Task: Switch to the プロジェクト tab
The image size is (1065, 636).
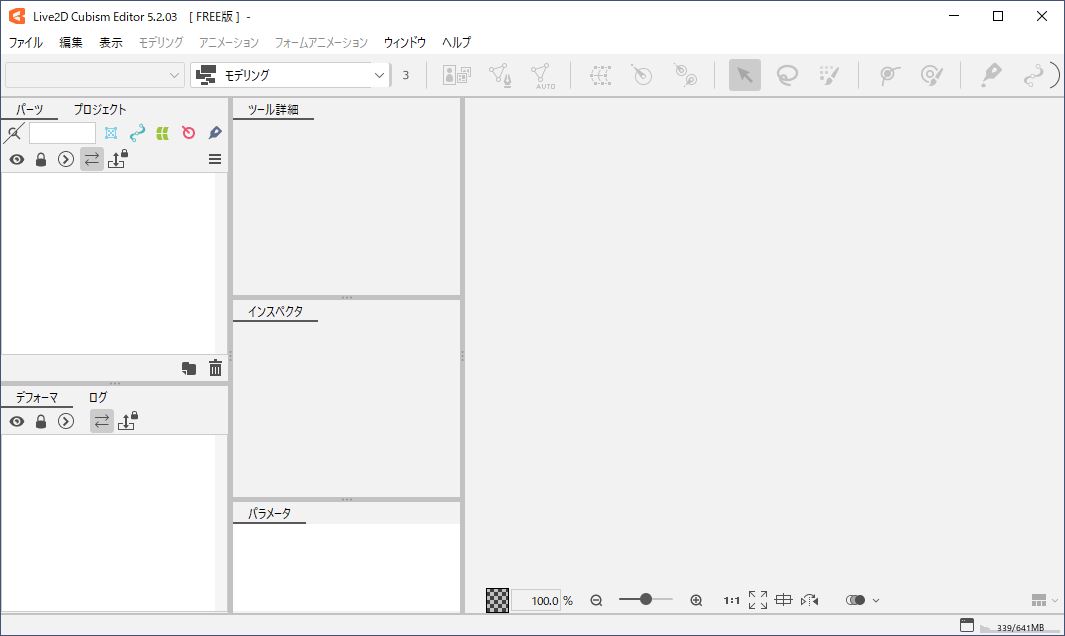Action: point(100,109)
